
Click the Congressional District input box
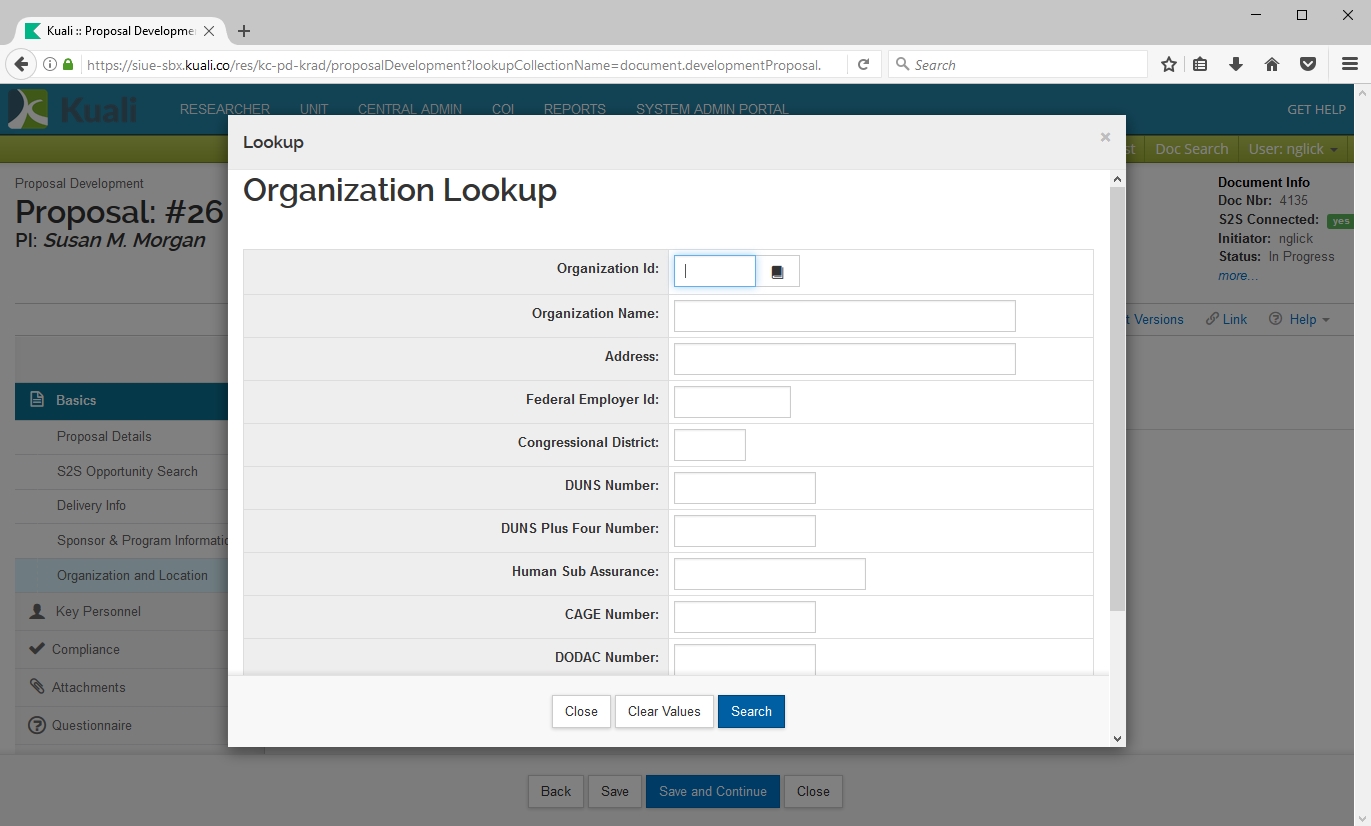coord(709,445)
